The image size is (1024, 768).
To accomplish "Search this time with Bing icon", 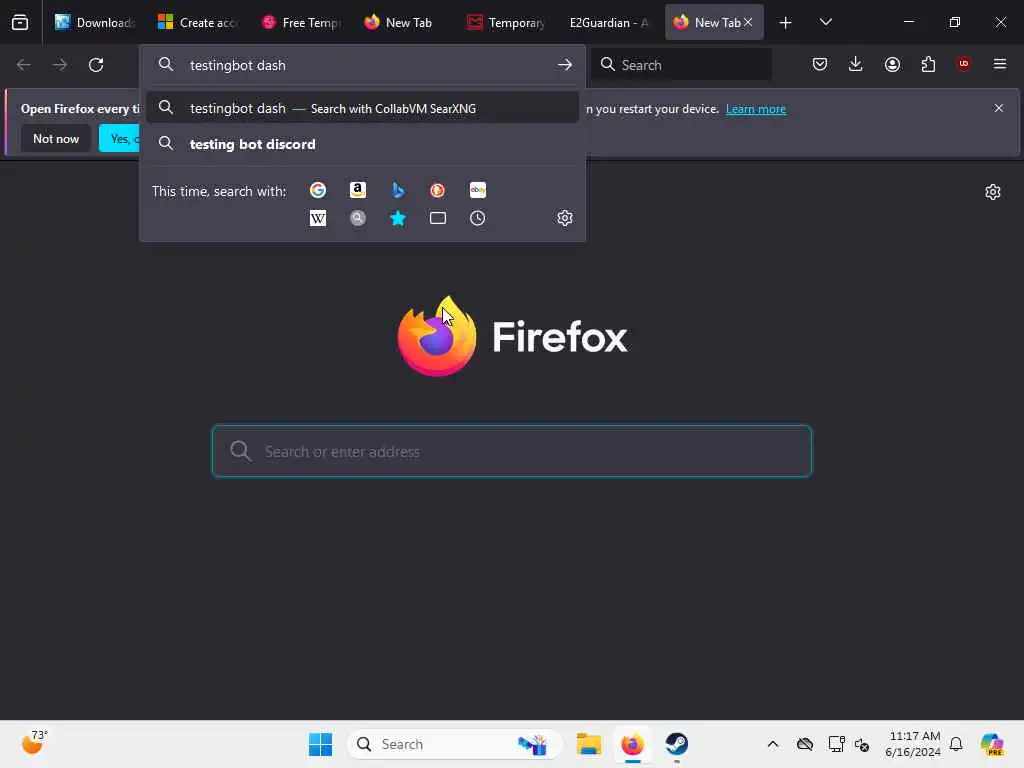I will pyautogui.click(x=398, y=190).
